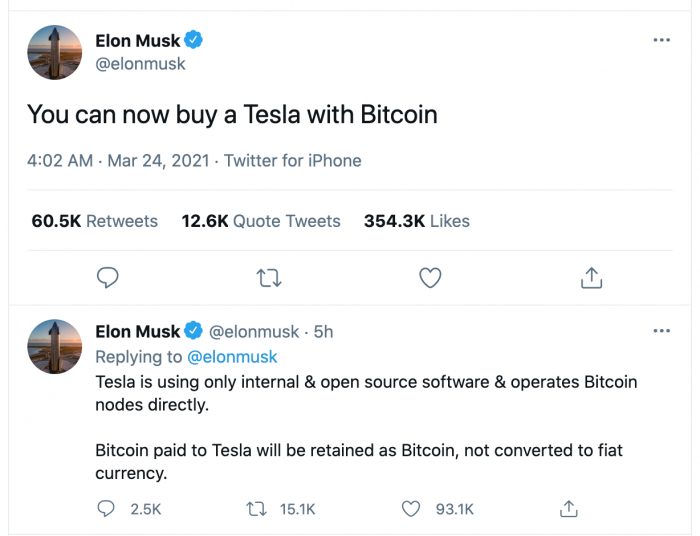Open the @elonmusk link in Replying to

point(232,357)
